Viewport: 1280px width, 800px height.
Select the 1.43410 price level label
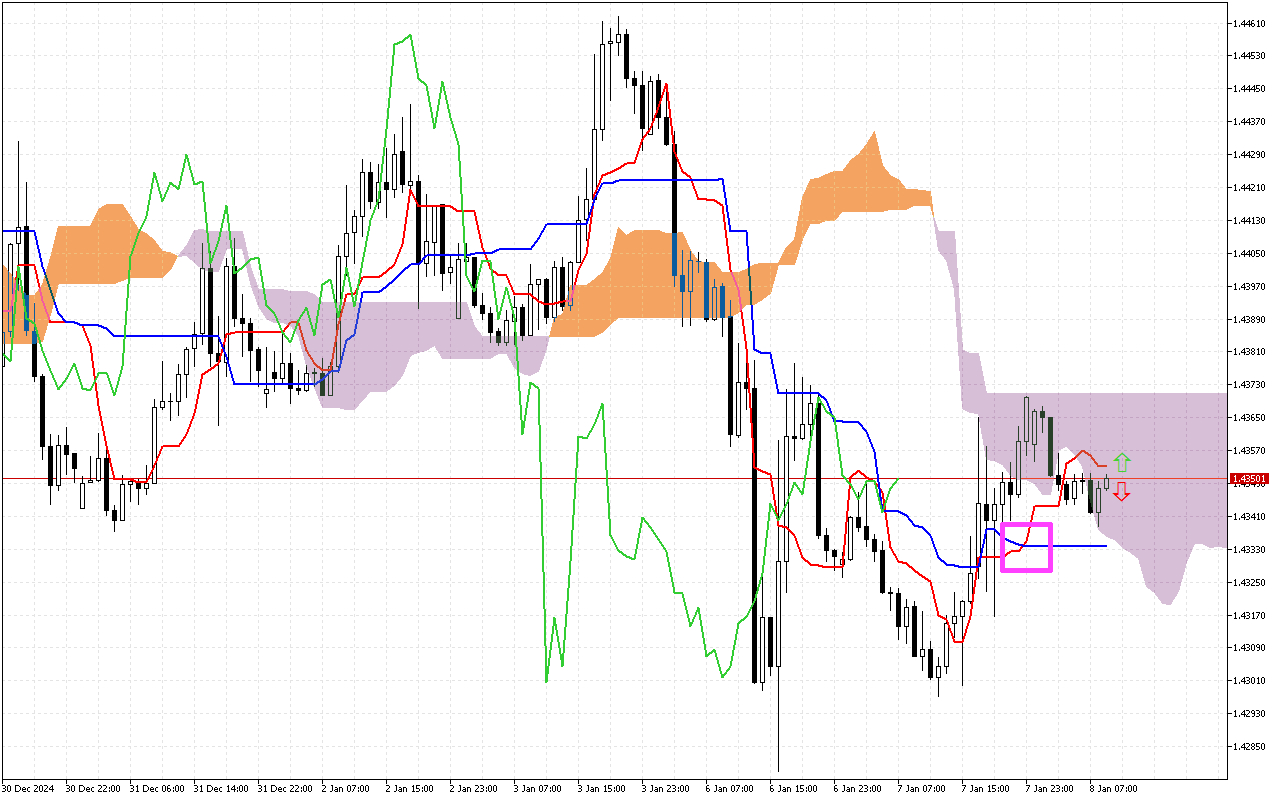tap(1250, 516)
